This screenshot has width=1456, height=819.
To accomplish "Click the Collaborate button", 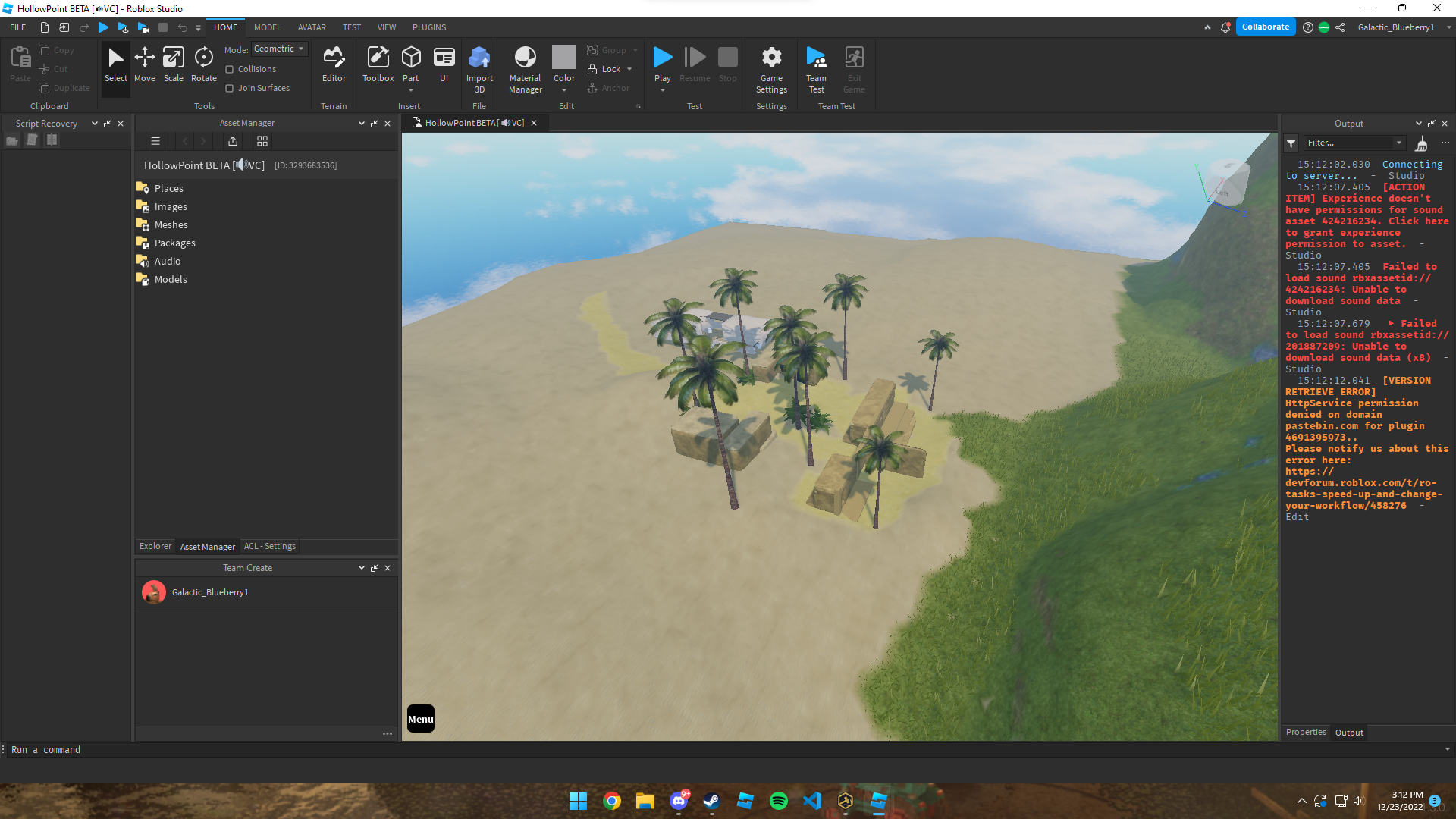I will point(1265,27).
